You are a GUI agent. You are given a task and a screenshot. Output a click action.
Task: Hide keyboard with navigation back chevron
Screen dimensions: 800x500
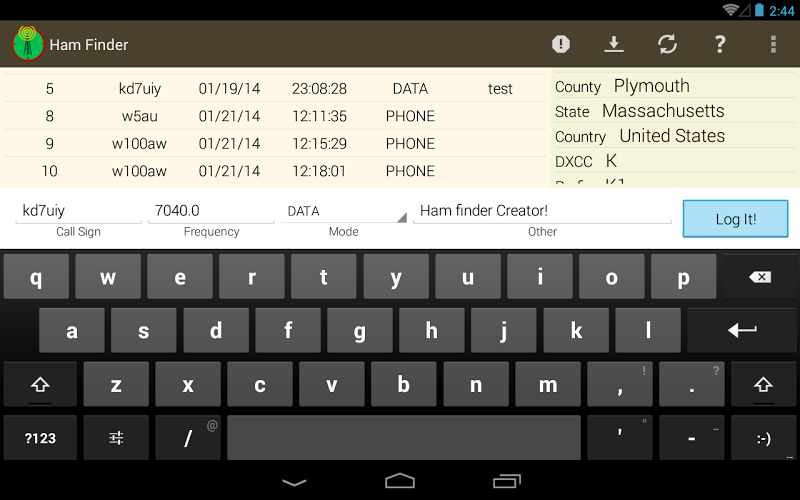tap(294, 482)
